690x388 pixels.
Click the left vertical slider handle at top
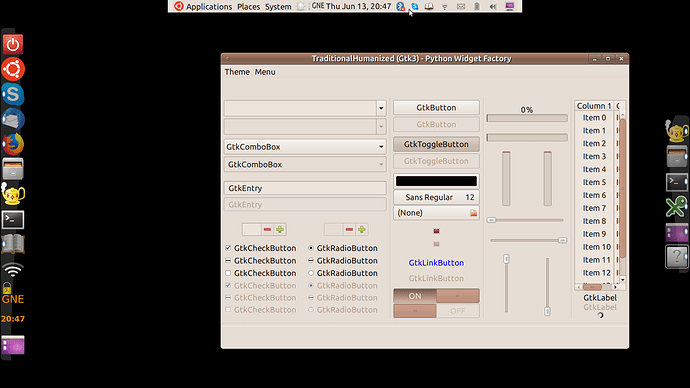point(506,259)
